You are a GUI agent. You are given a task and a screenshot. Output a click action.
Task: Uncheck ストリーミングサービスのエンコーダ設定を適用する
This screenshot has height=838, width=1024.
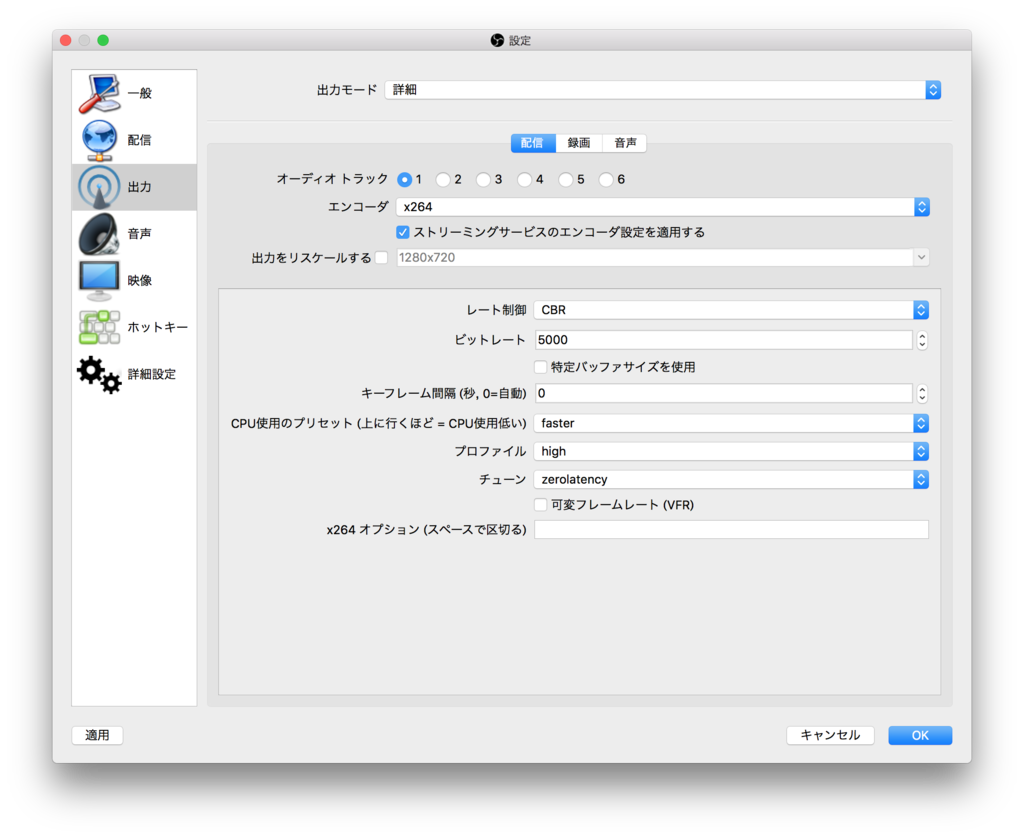[402, 231]
